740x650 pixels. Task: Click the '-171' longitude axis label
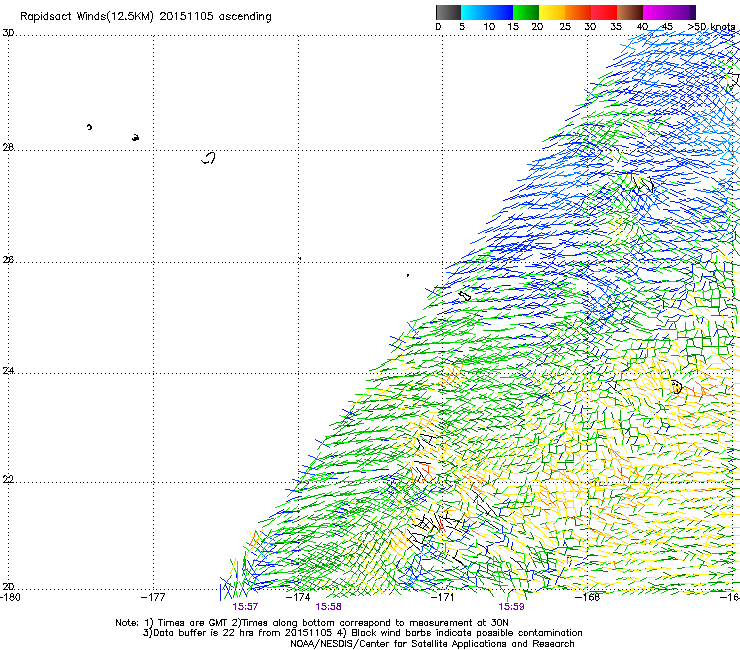point(442,597)
